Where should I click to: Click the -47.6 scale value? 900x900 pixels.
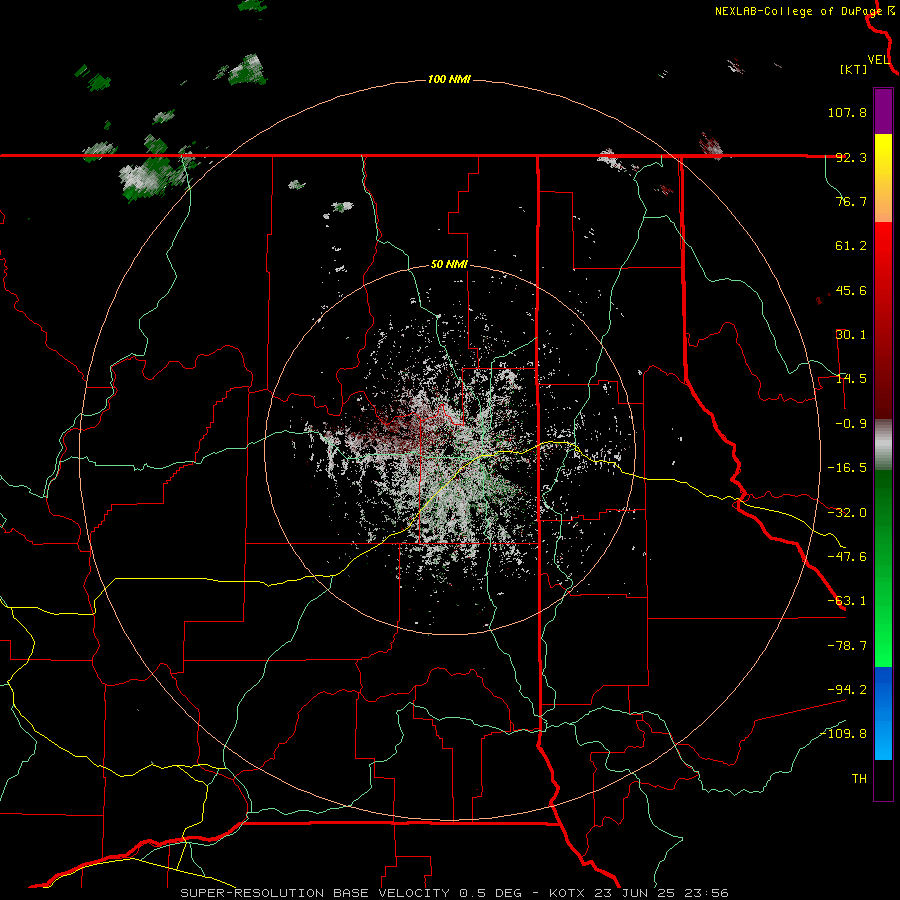coord(847,557)
